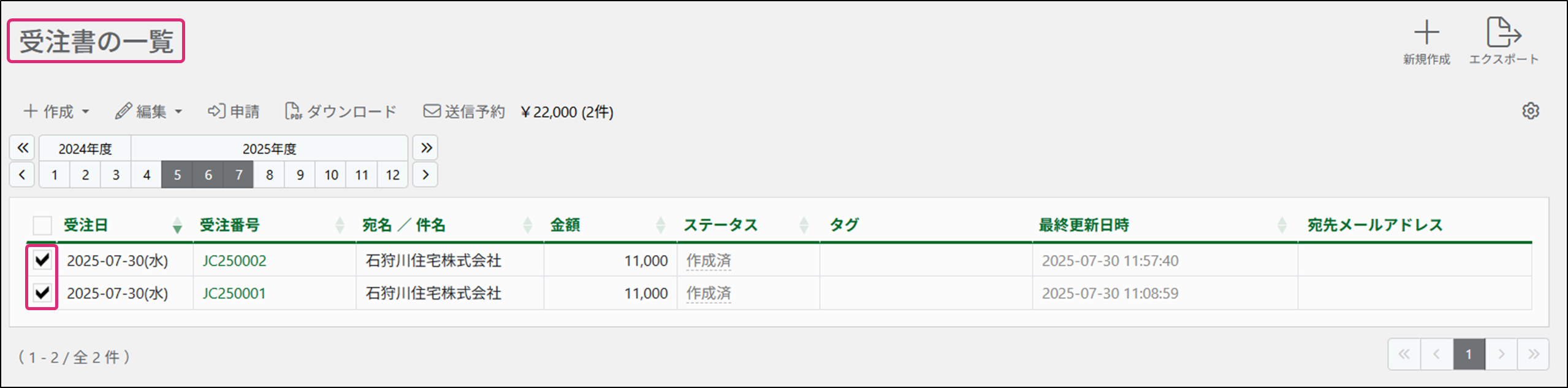Uncheck the JC250001 row checkbox
Screen dimensions: 1568x388
(x=42, y=293)
